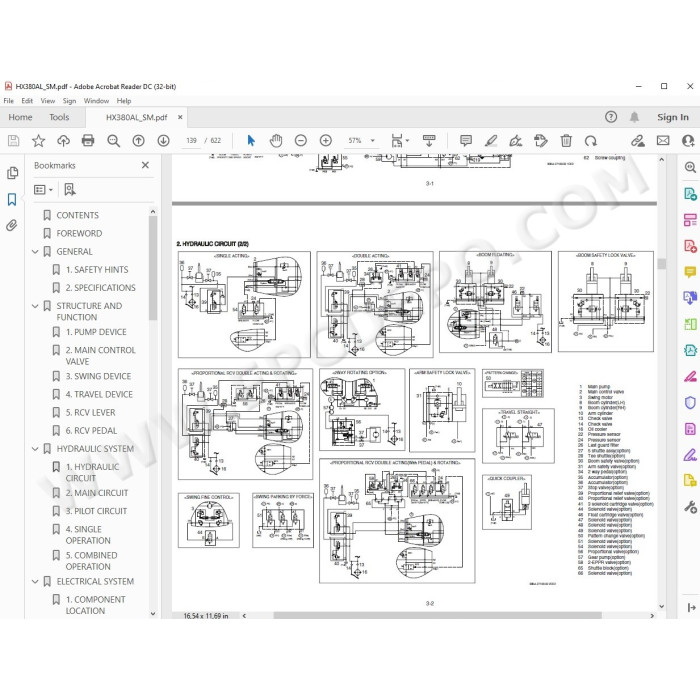Open the Attachments paperclip panel
Image resolution: width=700 pixels, height=700 pixels.
tap(12, 225)
